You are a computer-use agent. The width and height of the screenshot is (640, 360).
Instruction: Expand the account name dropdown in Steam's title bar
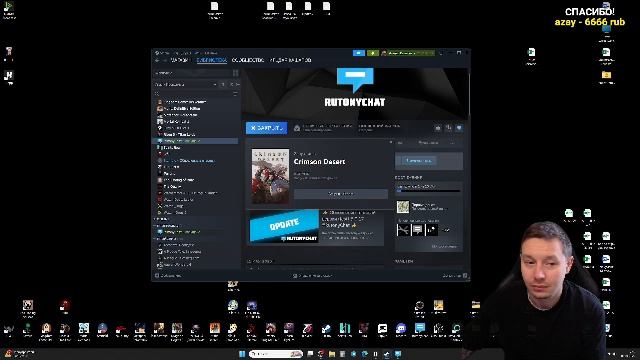408,53
